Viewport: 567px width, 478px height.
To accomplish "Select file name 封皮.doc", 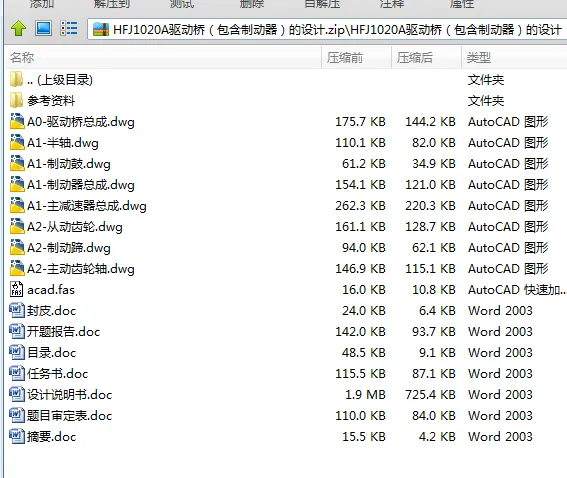I will (51, 311).
